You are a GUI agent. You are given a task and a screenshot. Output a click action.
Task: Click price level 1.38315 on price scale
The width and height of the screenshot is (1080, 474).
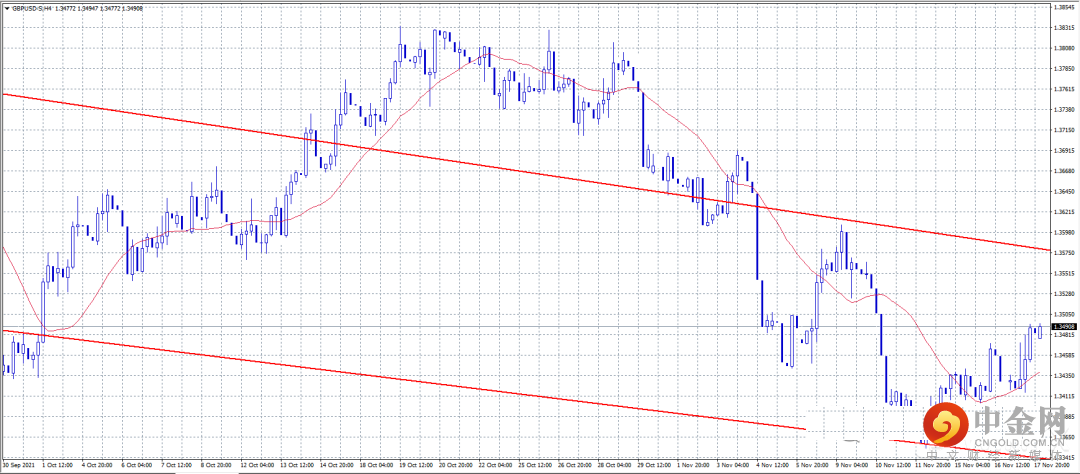tap(1066, 26)
